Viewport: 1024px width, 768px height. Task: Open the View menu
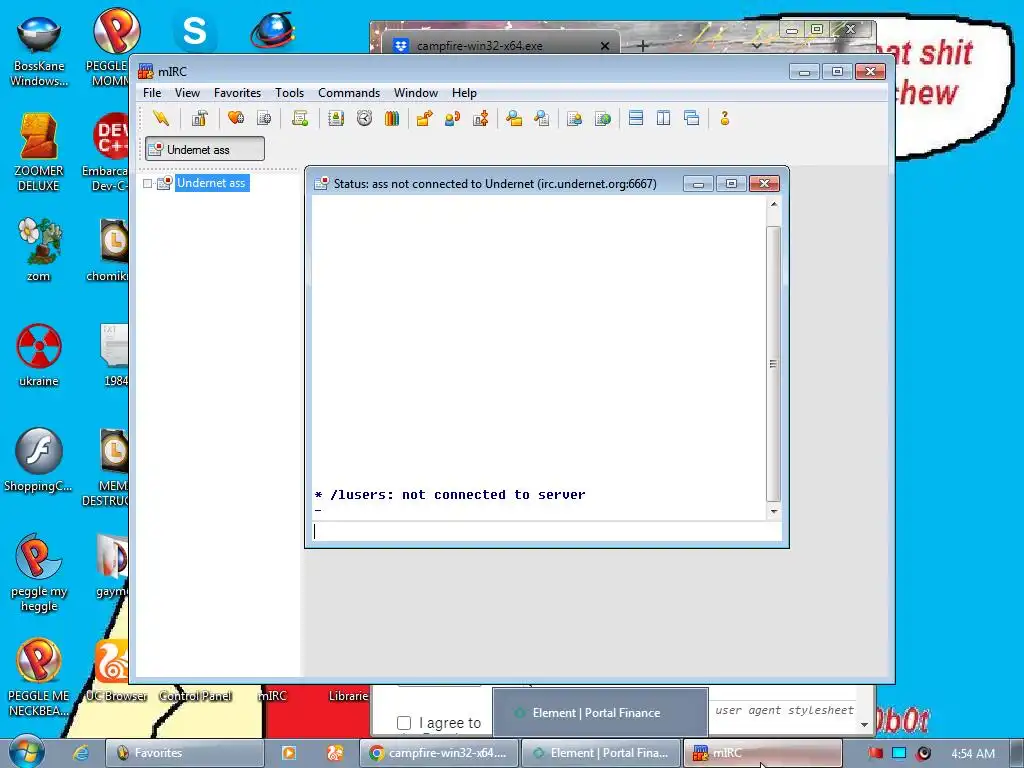pos(187,93)
